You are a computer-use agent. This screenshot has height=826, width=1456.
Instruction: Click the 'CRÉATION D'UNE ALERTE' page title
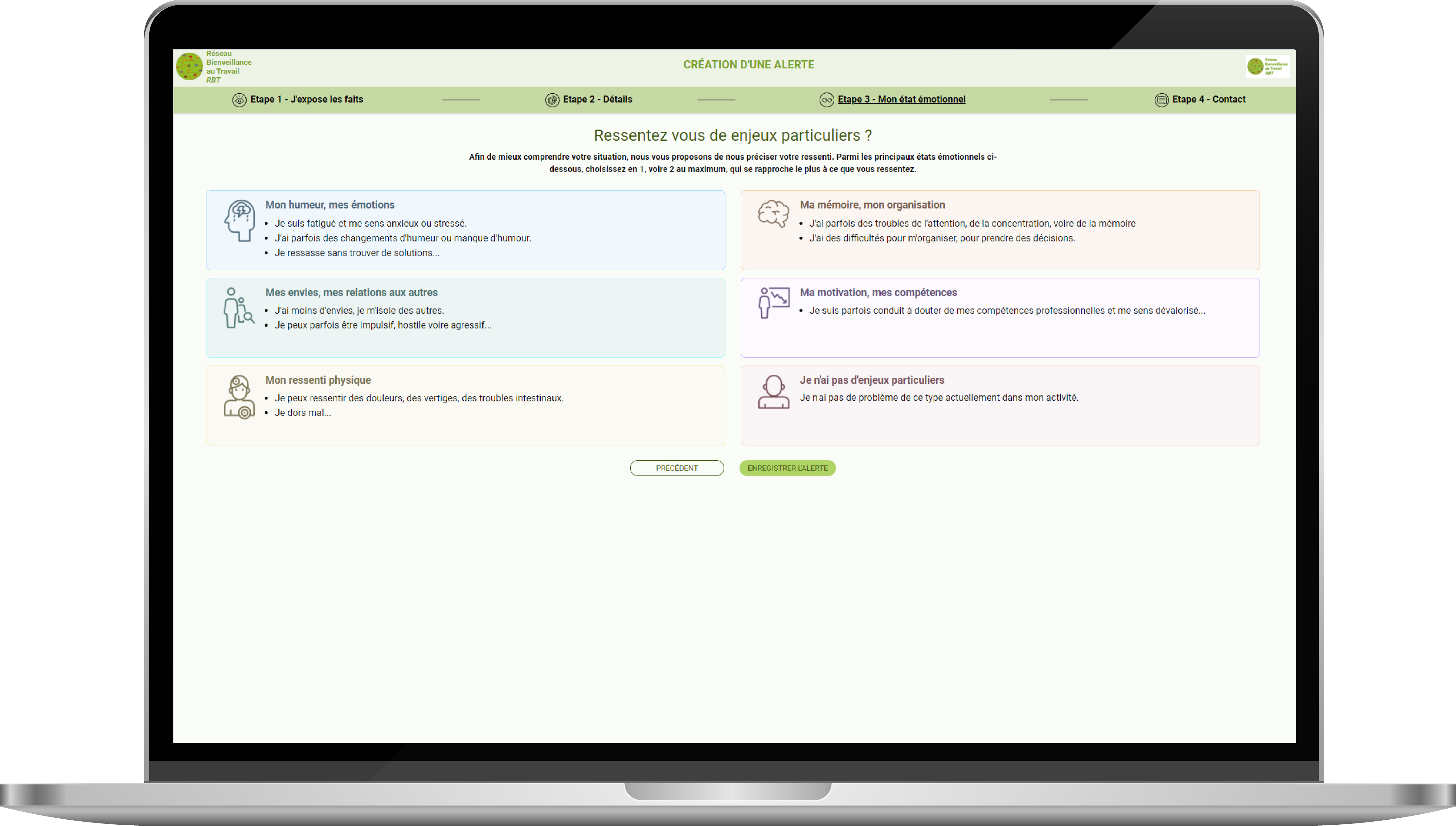(748, 65)
